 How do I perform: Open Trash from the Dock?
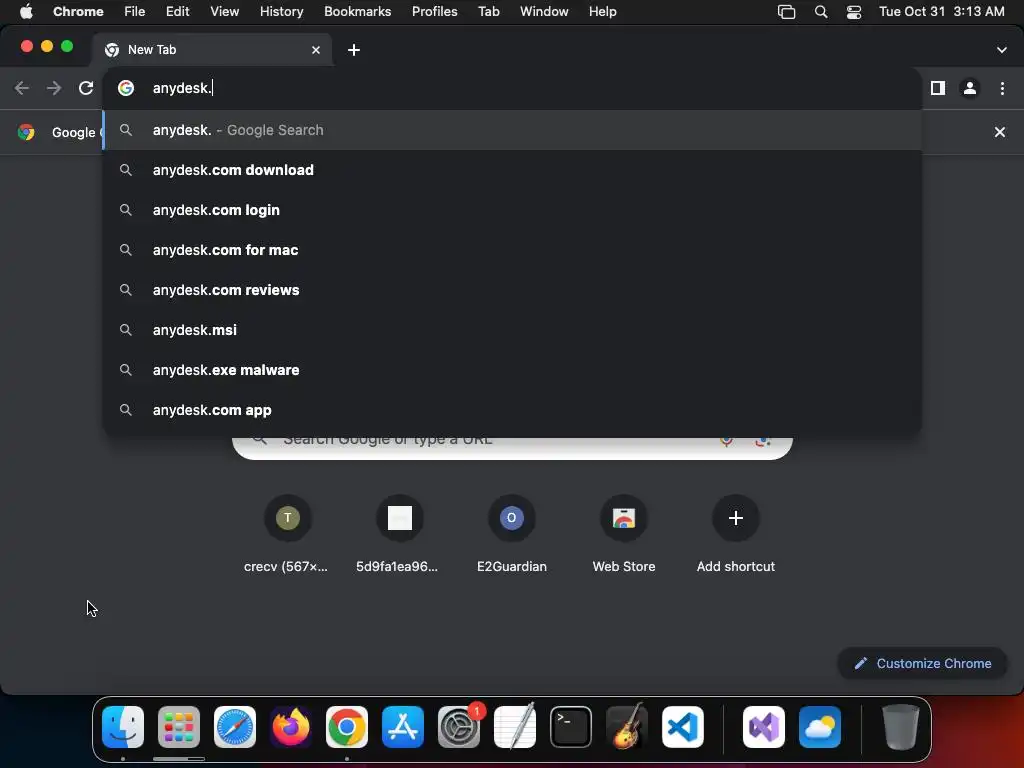(901, 727)
